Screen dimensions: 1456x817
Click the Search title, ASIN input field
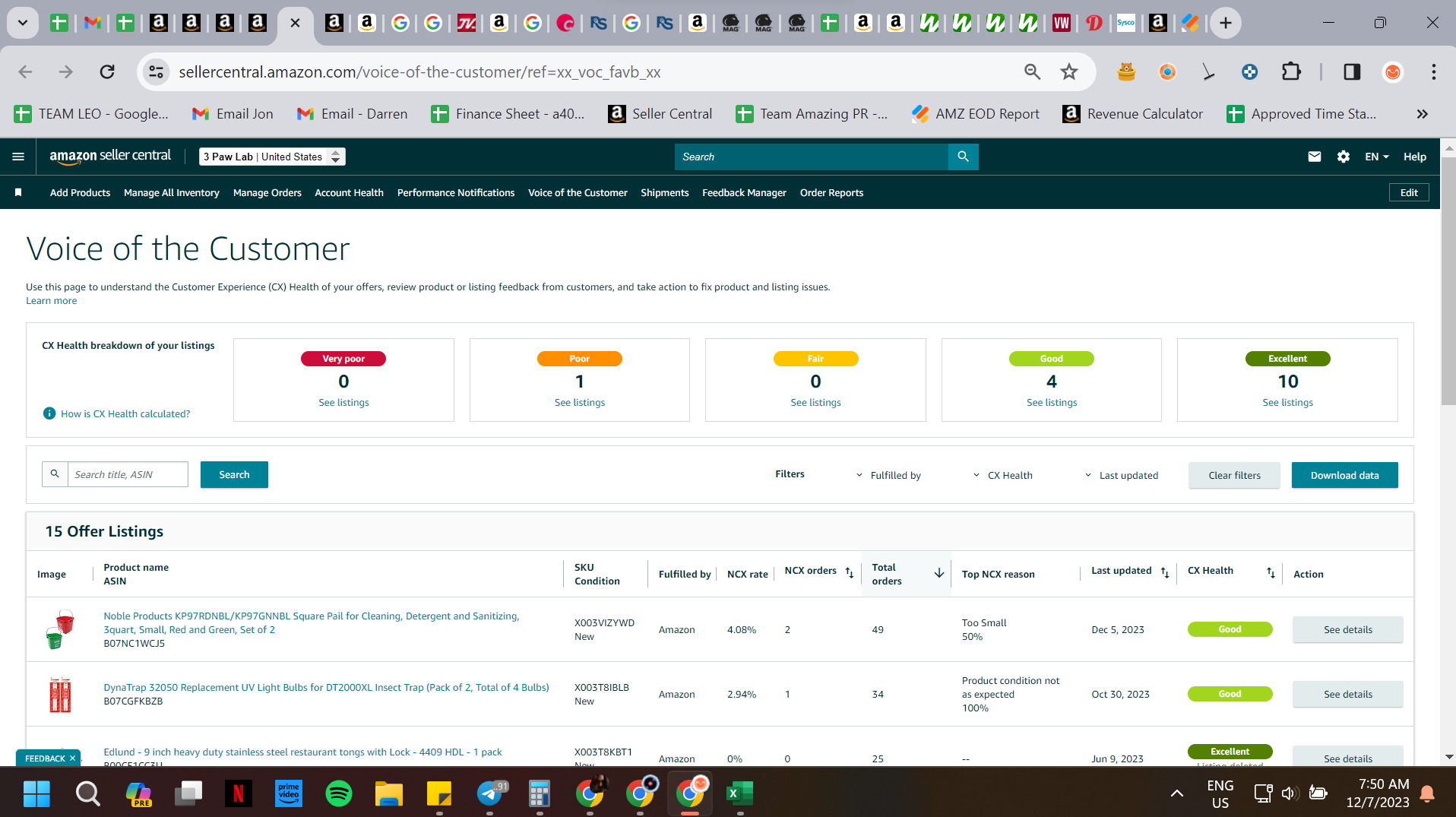[x=128, y=474]
